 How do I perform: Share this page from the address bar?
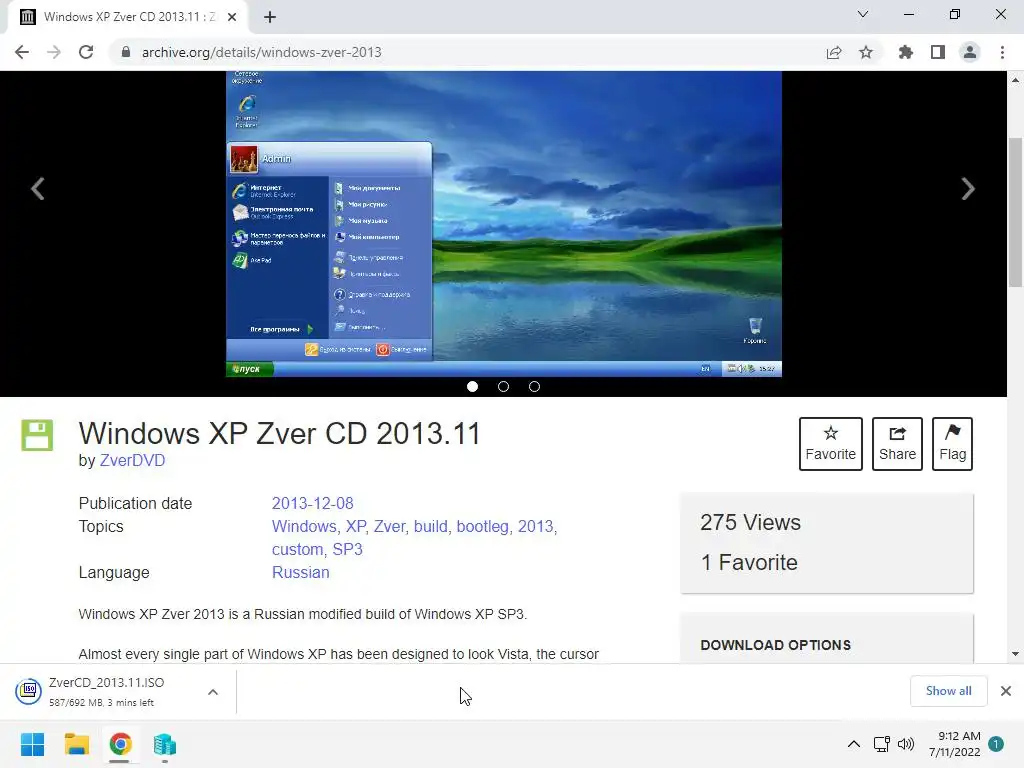tap(834, 52)
